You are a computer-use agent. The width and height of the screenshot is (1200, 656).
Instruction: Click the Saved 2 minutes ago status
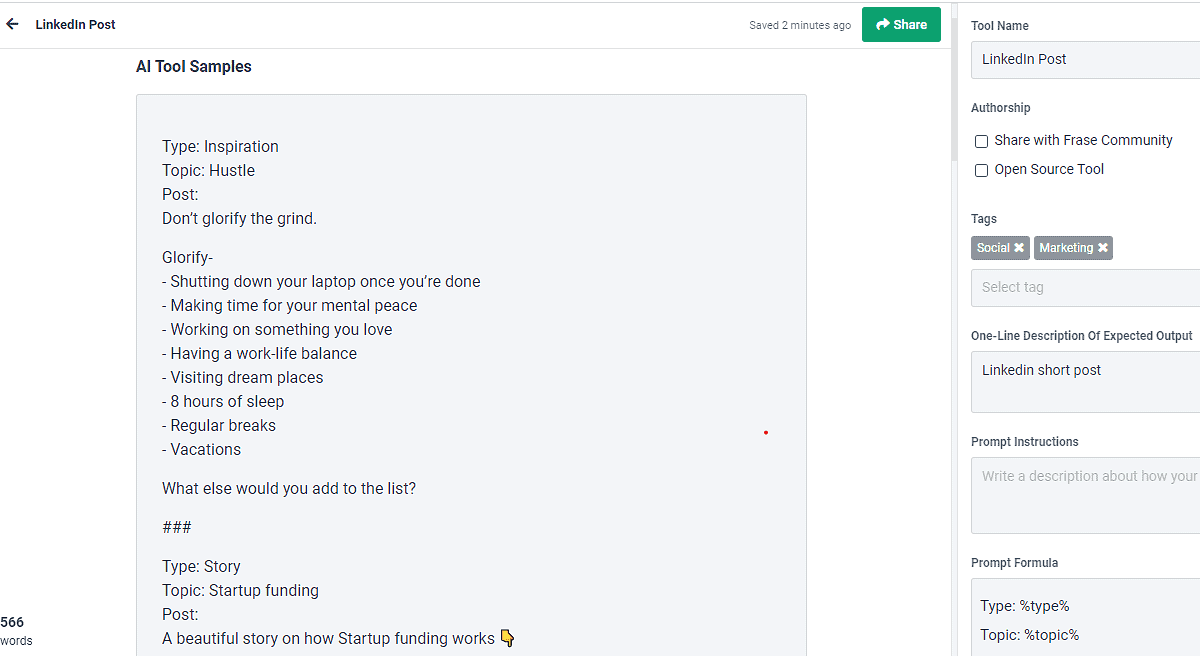point(800,25)
